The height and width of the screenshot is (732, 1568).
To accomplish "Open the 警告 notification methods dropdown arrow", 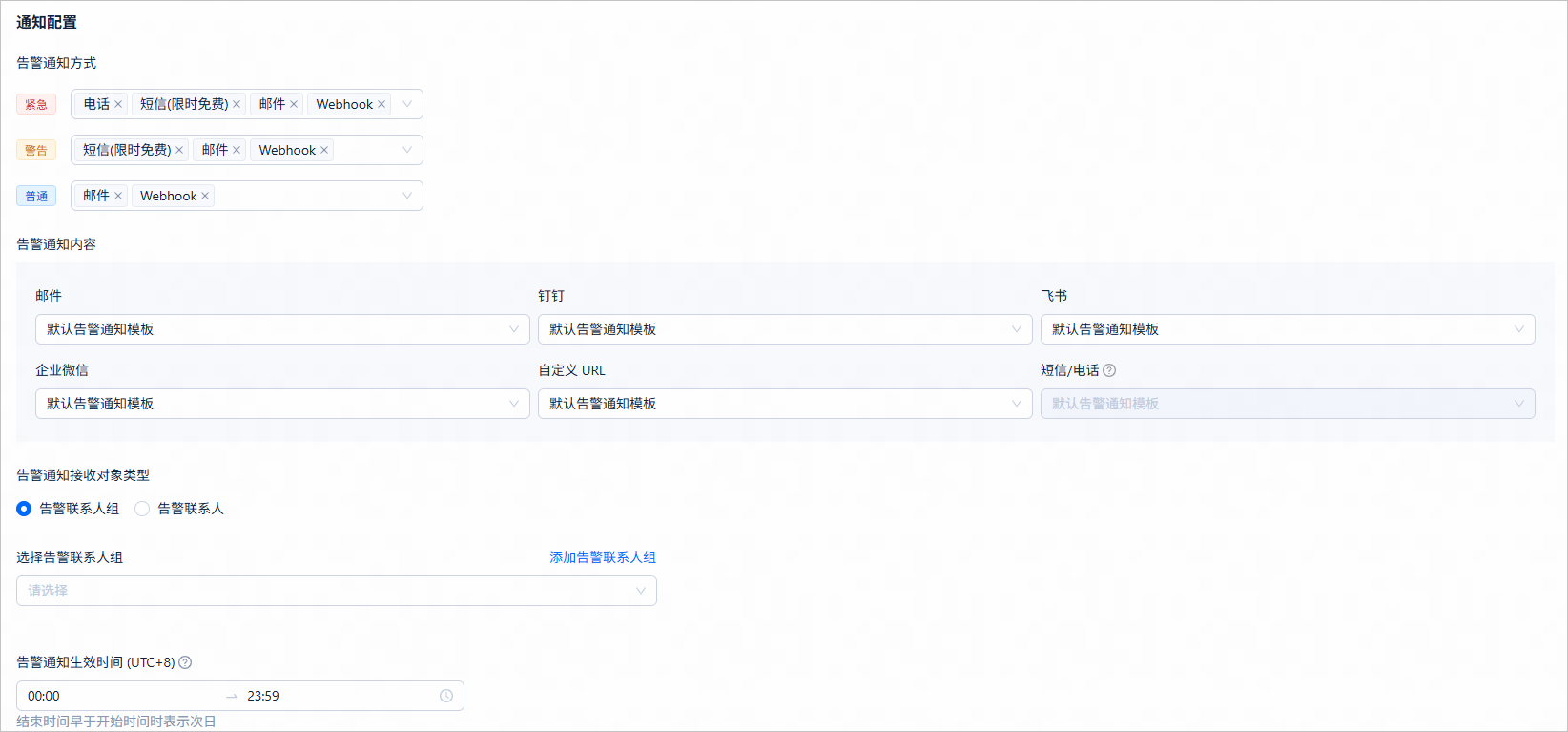I will (x=407, y=150).
